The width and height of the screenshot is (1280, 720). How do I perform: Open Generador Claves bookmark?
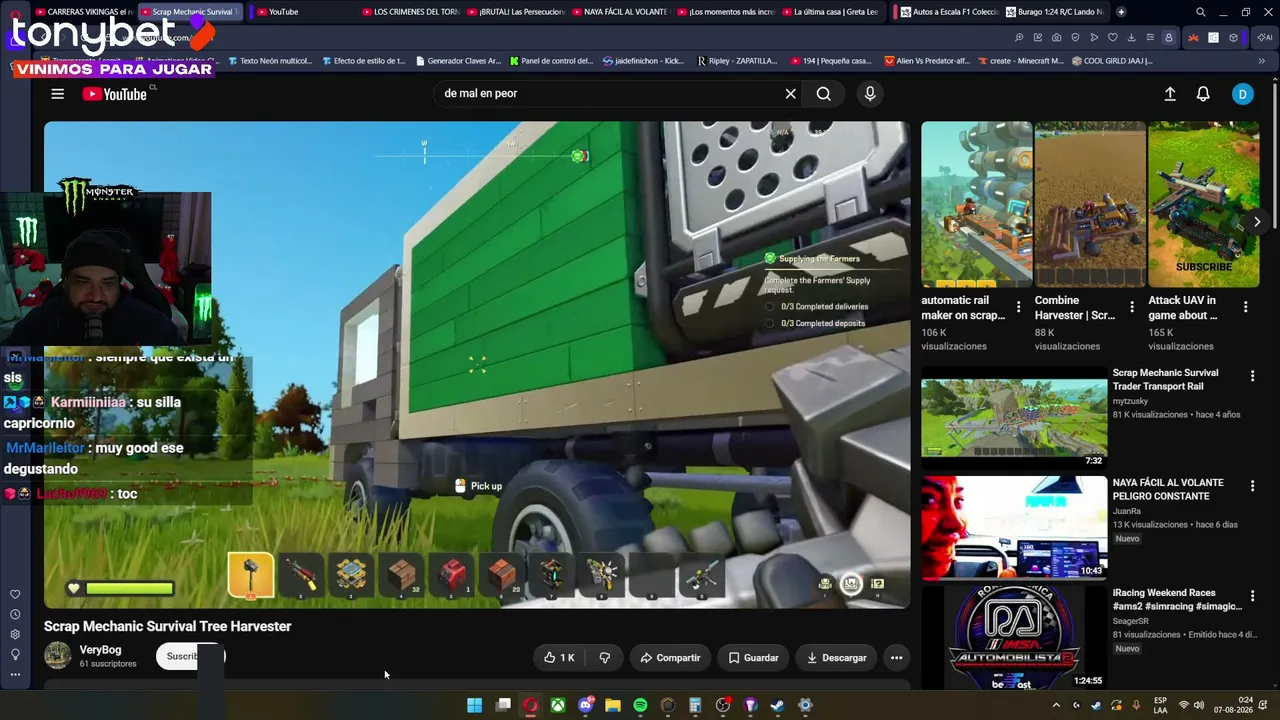pyautogui.click(x=457, y=61)
